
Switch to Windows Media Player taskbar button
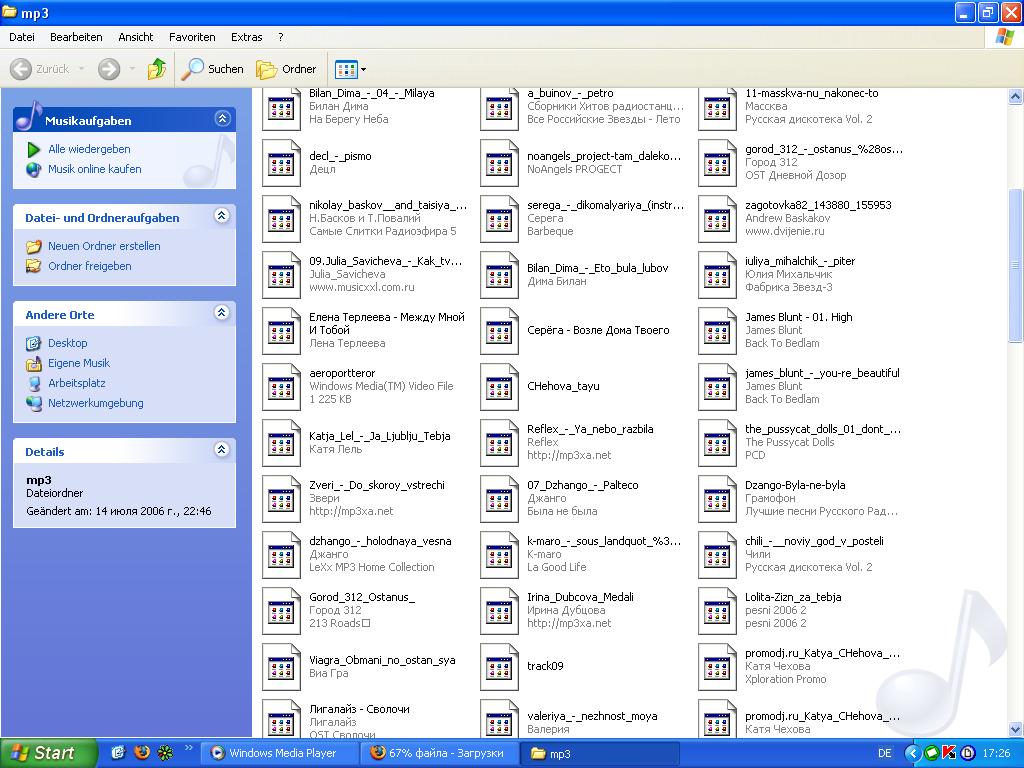tap(281, 753)
